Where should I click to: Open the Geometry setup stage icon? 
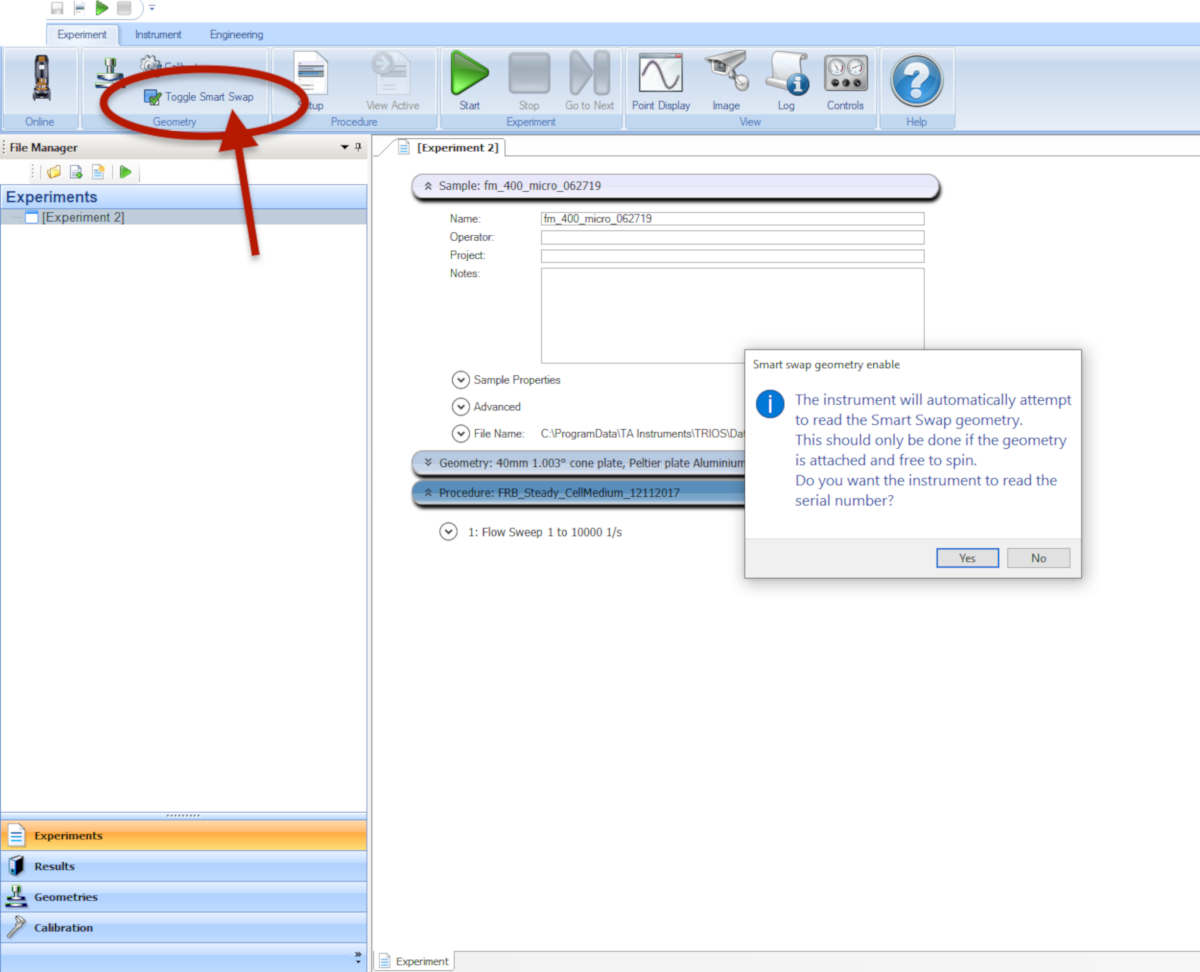pyautogui.click(x=111, y=74)
